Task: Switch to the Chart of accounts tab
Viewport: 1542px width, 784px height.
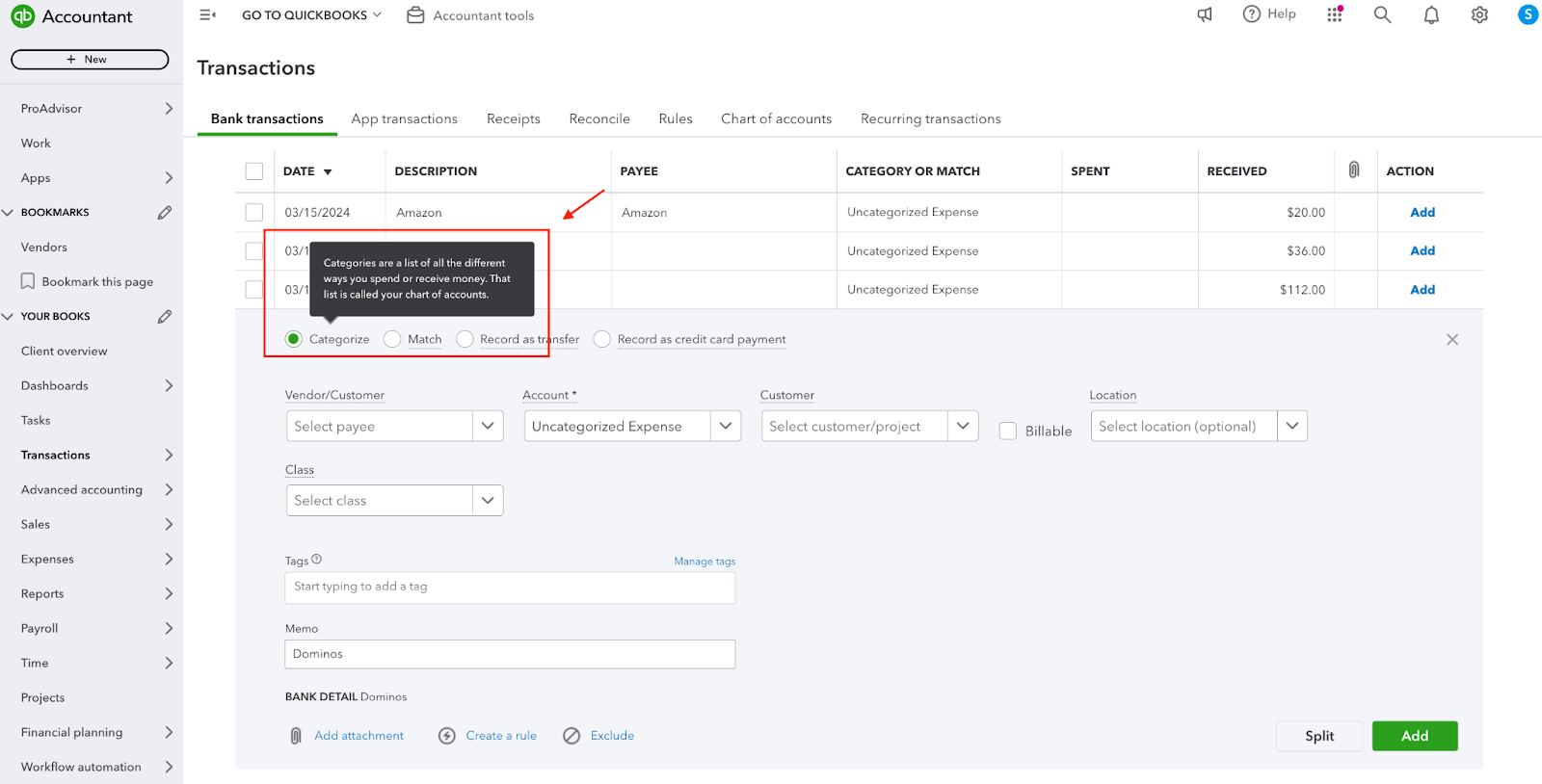Action: point(777,118)
